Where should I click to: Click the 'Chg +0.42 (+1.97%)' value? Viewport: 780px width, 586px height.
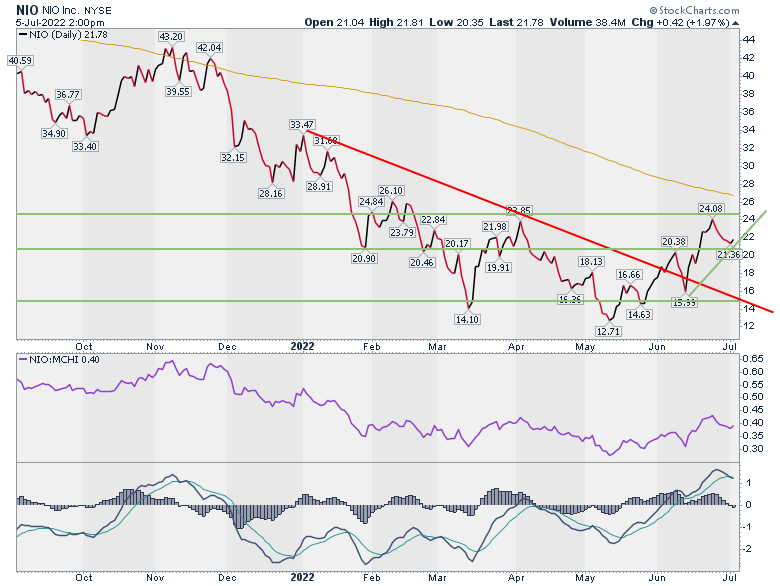point(680,22)
